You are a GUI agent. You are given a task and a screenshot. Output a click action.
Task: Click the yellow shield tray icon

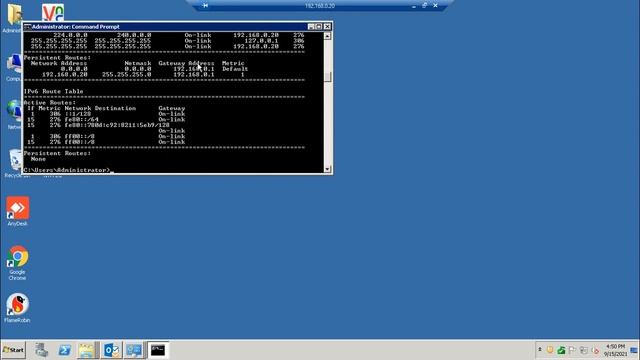pyautogui.click(x=550, y=350)
